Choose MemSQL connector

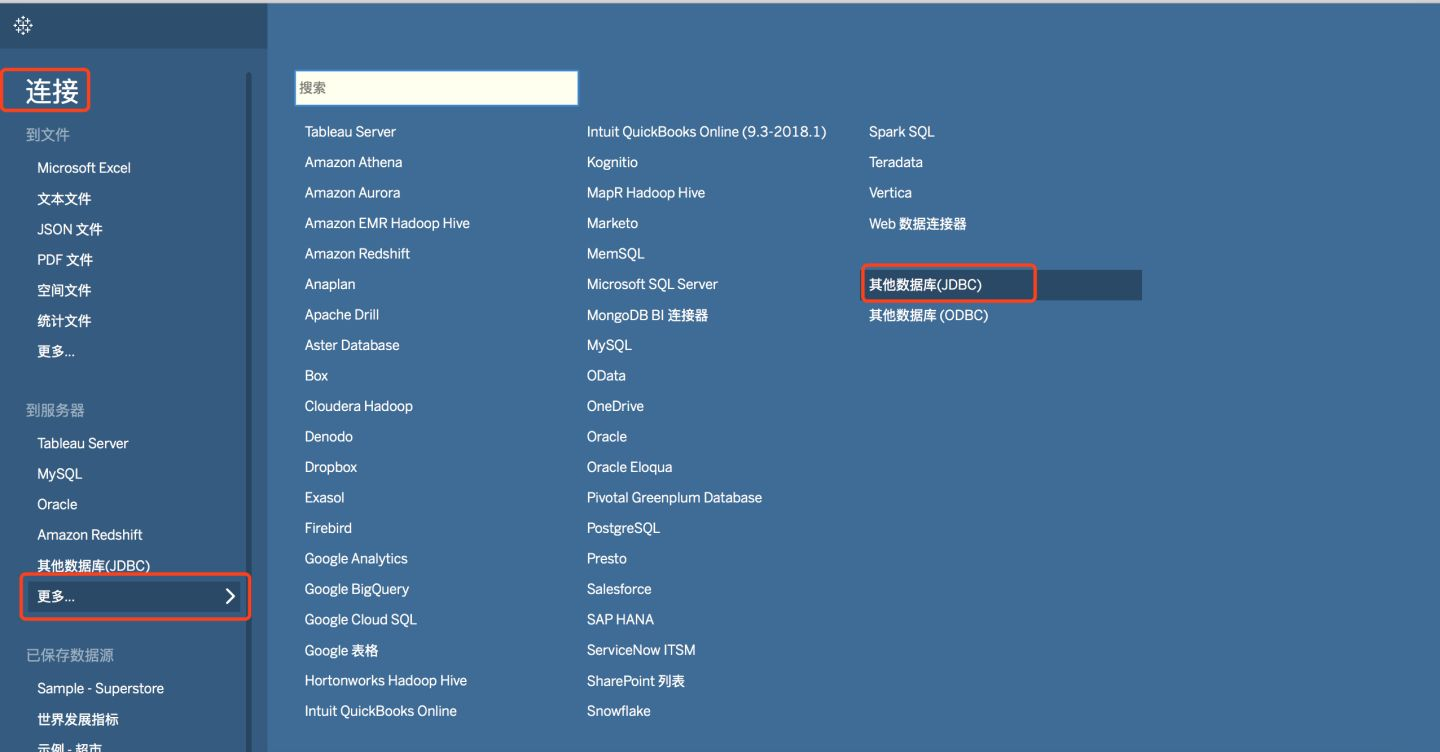pos(616,254)
